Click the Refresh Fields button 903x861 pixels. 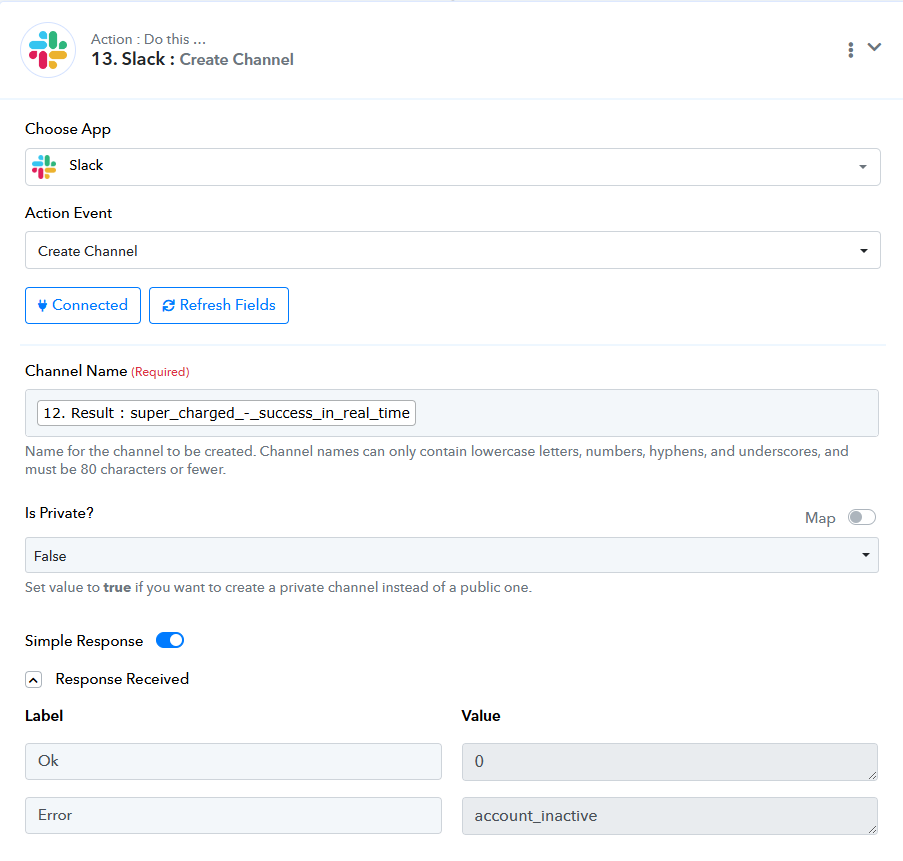pos(219,305)
